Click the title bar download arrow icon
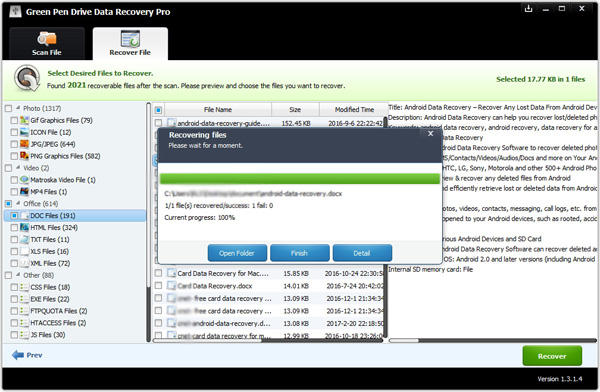The image size is (600, 392). [528, 8]
